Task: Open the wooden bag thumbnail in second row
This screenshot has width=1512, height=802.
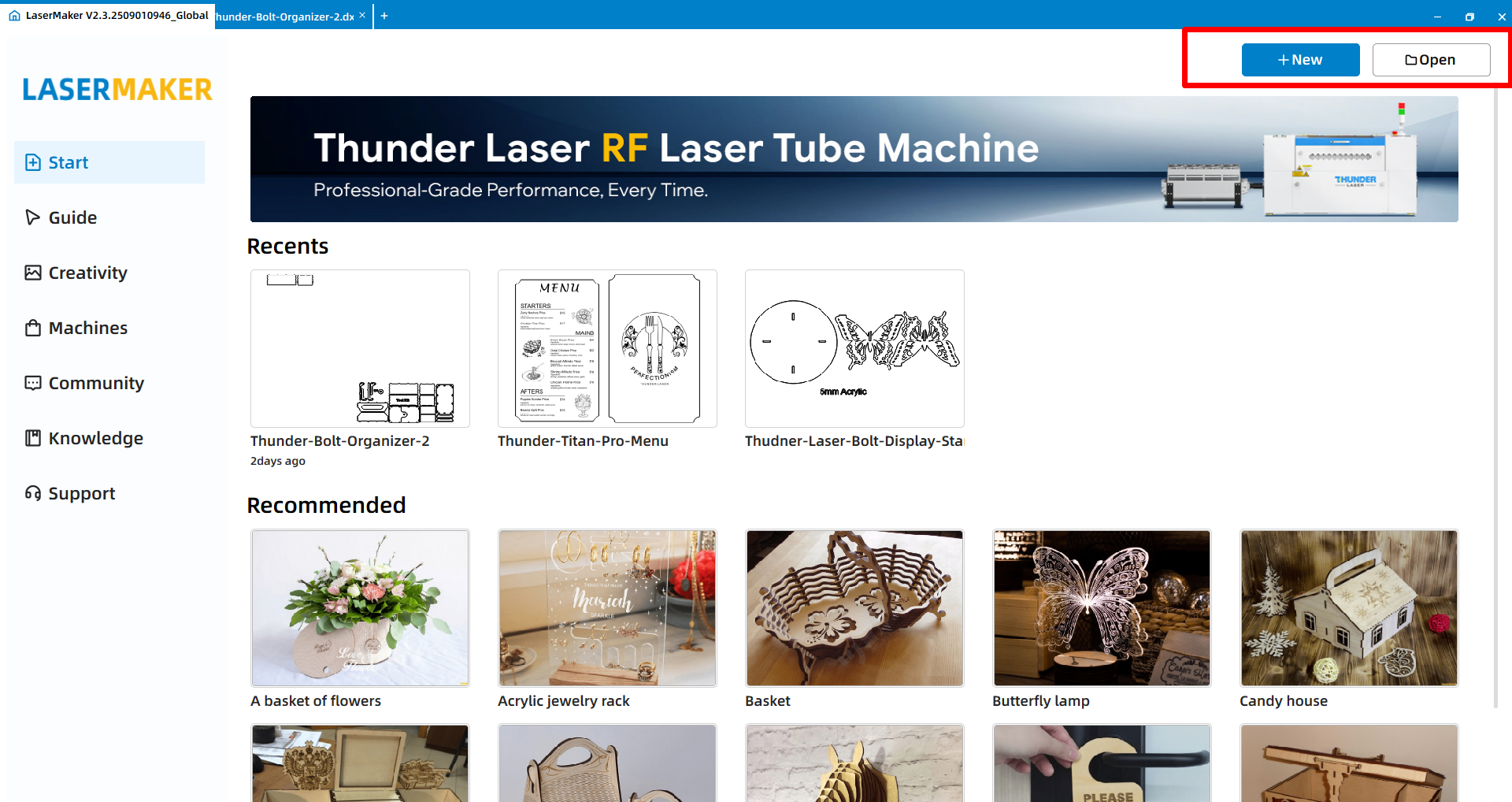Action: 607,763
